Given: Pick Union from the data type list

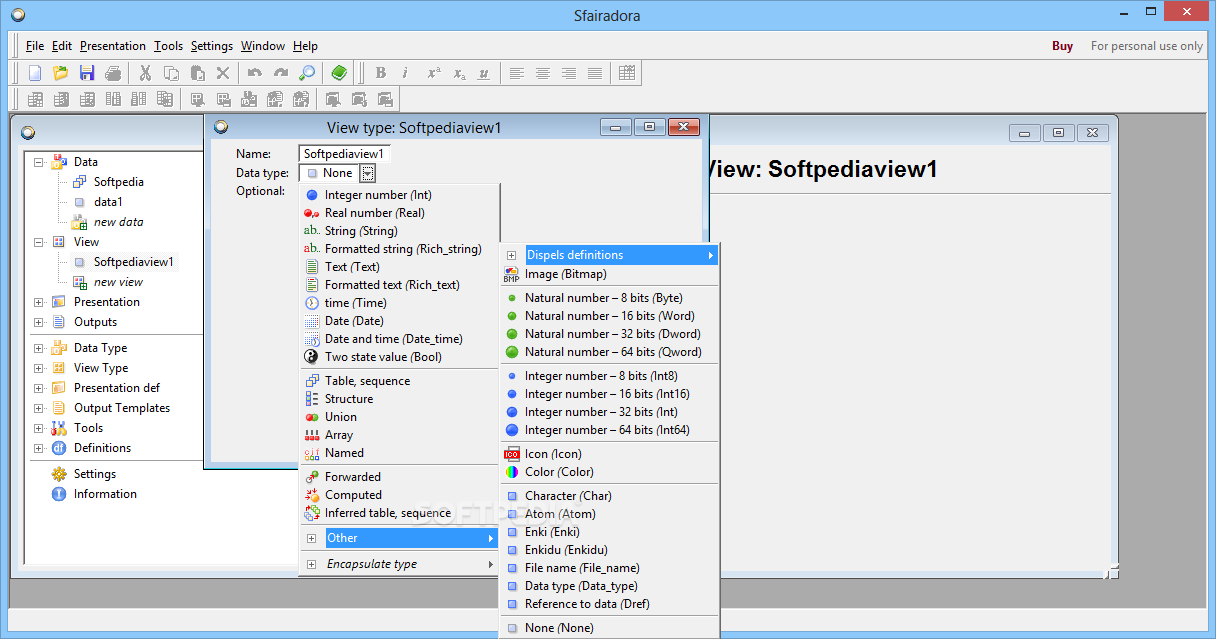Looking at the screenshot, I should tap(400, 417).
